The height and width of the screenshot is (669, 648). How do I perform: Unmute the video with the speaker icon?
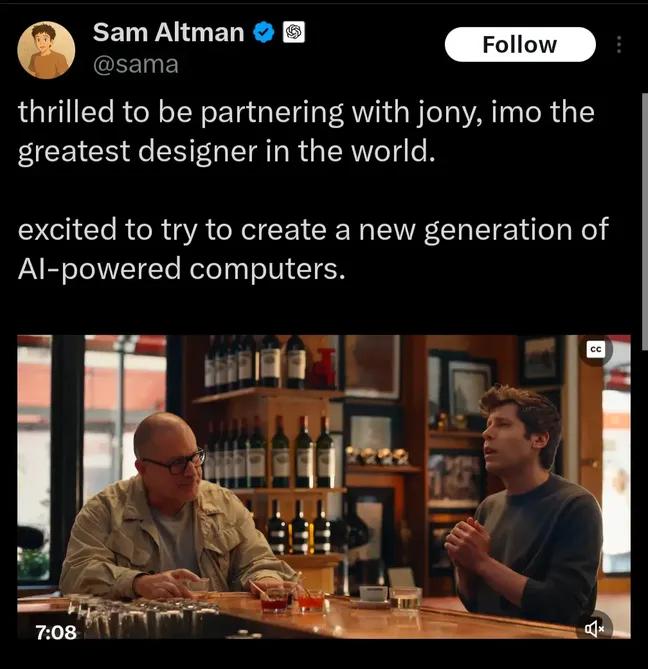pyautogui.click(x=595, y=628)
